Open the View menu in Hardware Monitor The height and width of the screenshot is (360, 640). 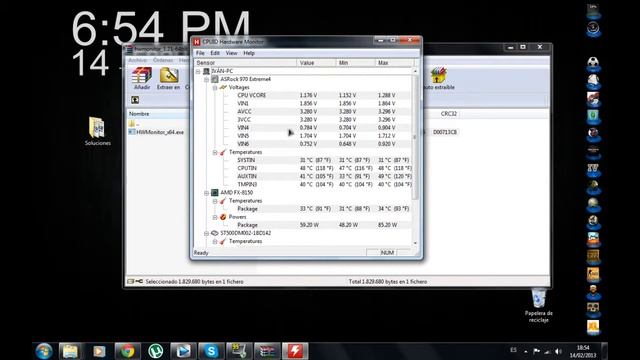231,53
